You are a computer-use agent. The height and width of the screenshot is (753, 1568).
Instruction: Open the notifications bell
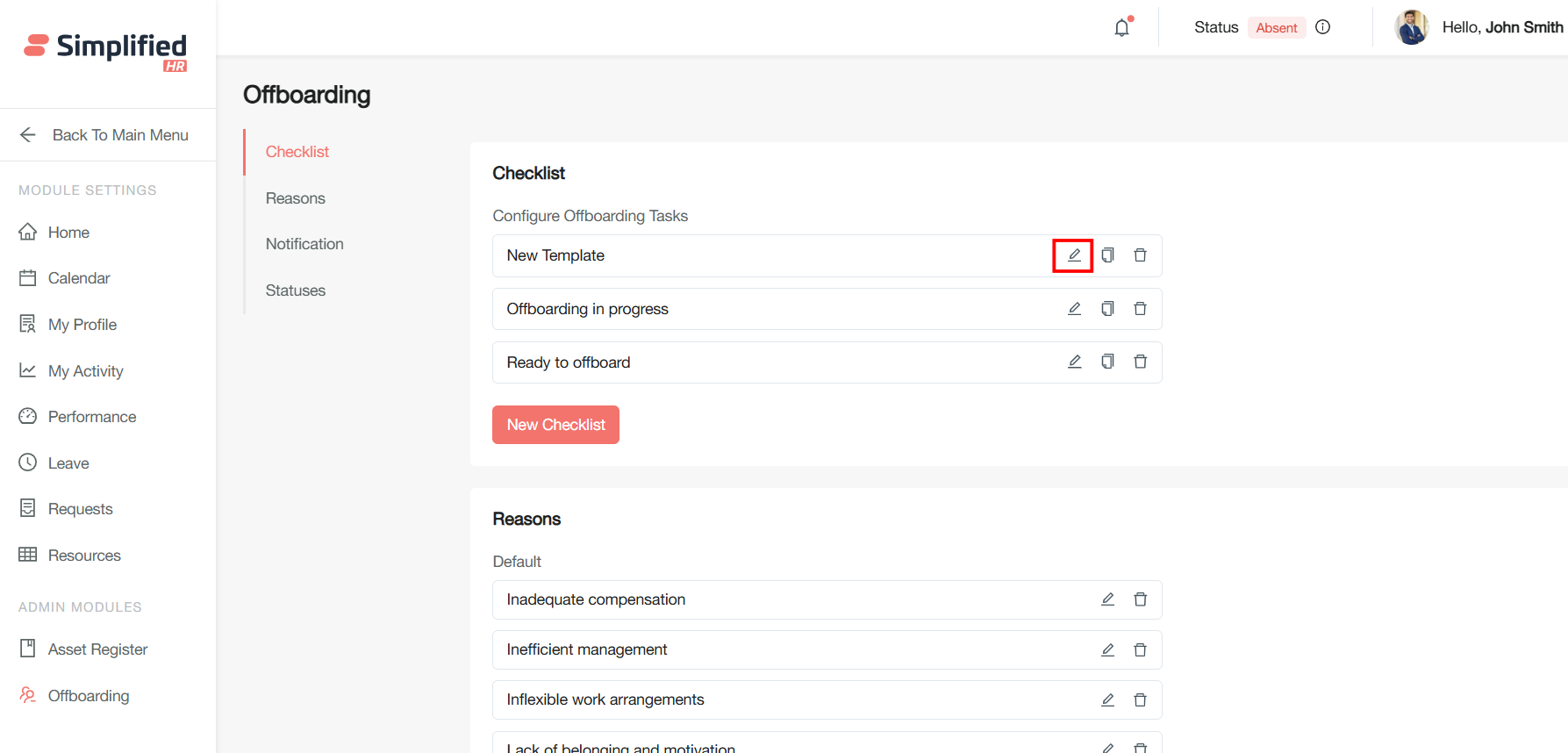1122,28
